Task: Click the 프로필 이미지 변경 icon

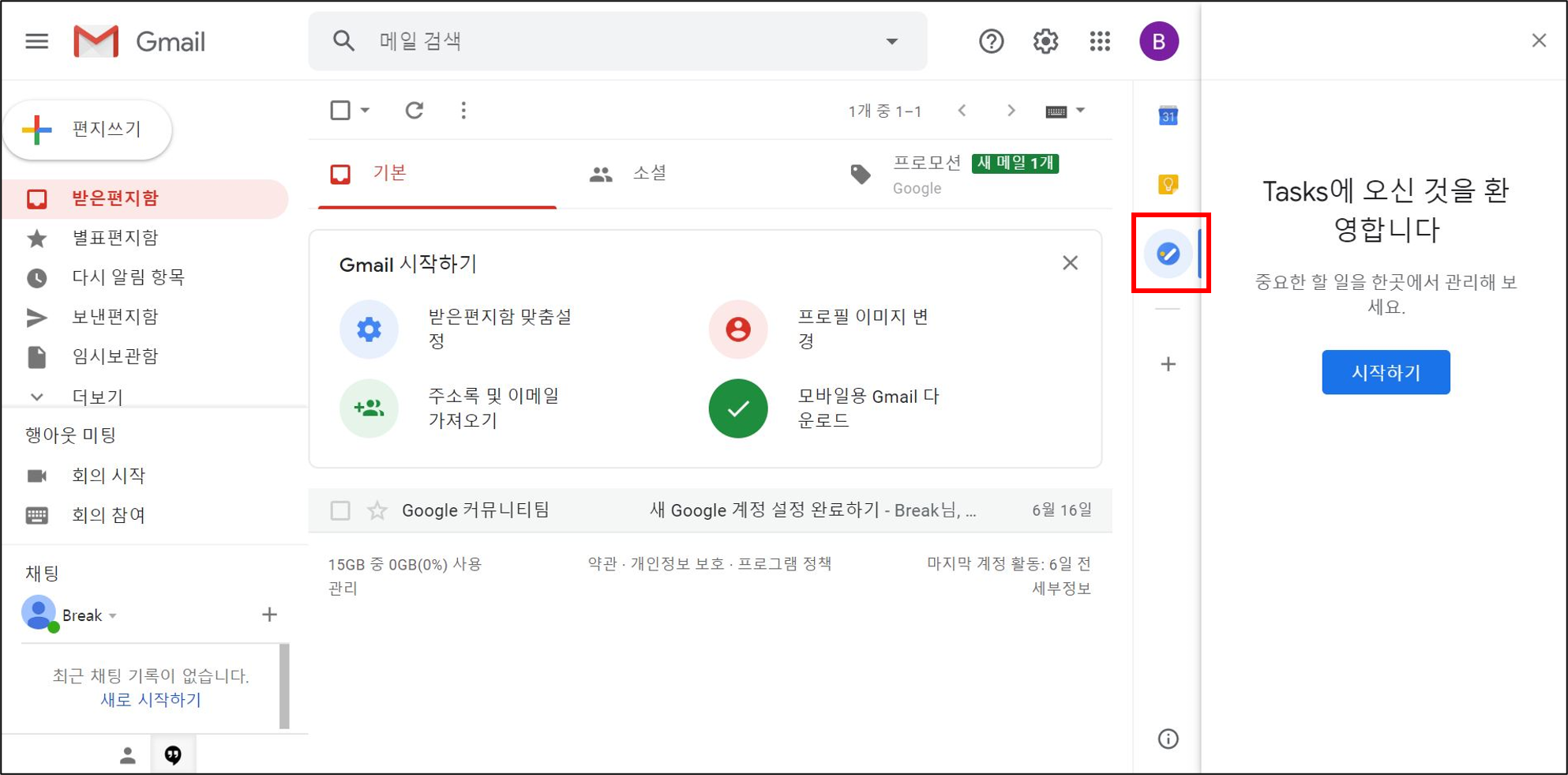Action: click(738, 329)
